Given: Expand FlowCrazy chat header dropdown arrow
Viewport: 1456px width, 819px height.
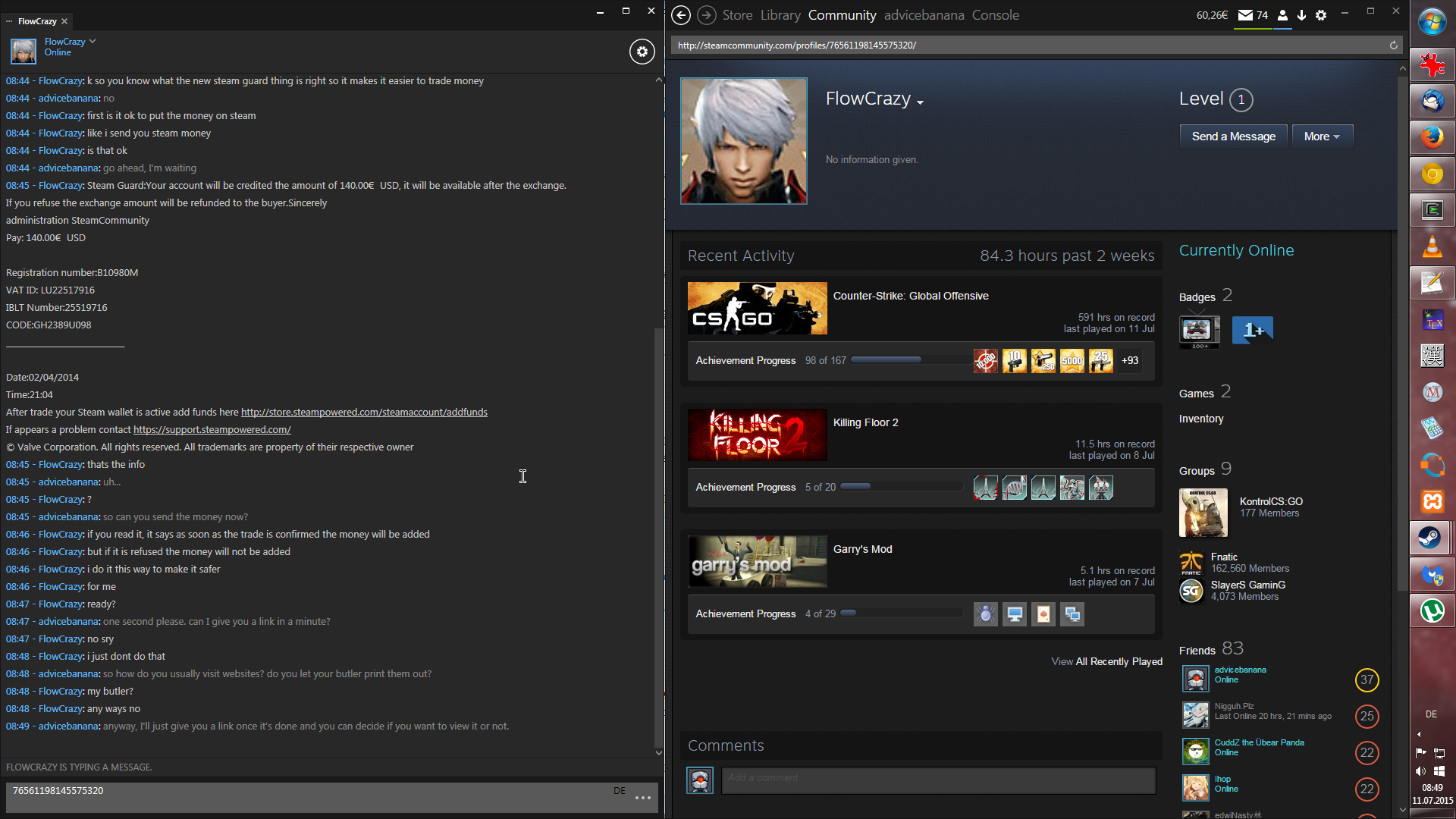Looking at the screenshot, I should pos(93,41).
